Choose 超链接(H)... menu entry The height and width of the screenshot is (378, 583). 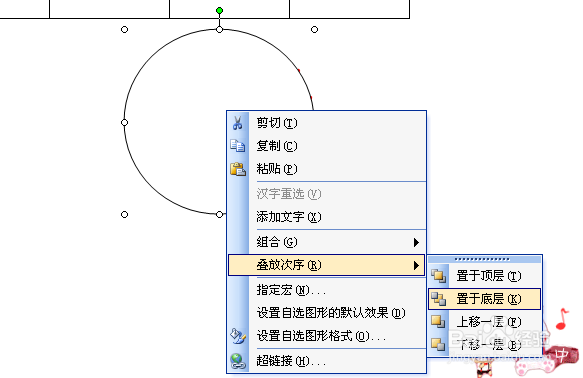pyautogui.click(x=326, y=361)
